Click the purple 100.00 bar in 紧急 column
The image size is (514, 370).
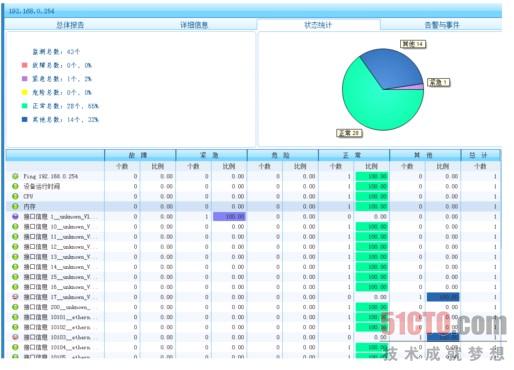click(229, 217)
